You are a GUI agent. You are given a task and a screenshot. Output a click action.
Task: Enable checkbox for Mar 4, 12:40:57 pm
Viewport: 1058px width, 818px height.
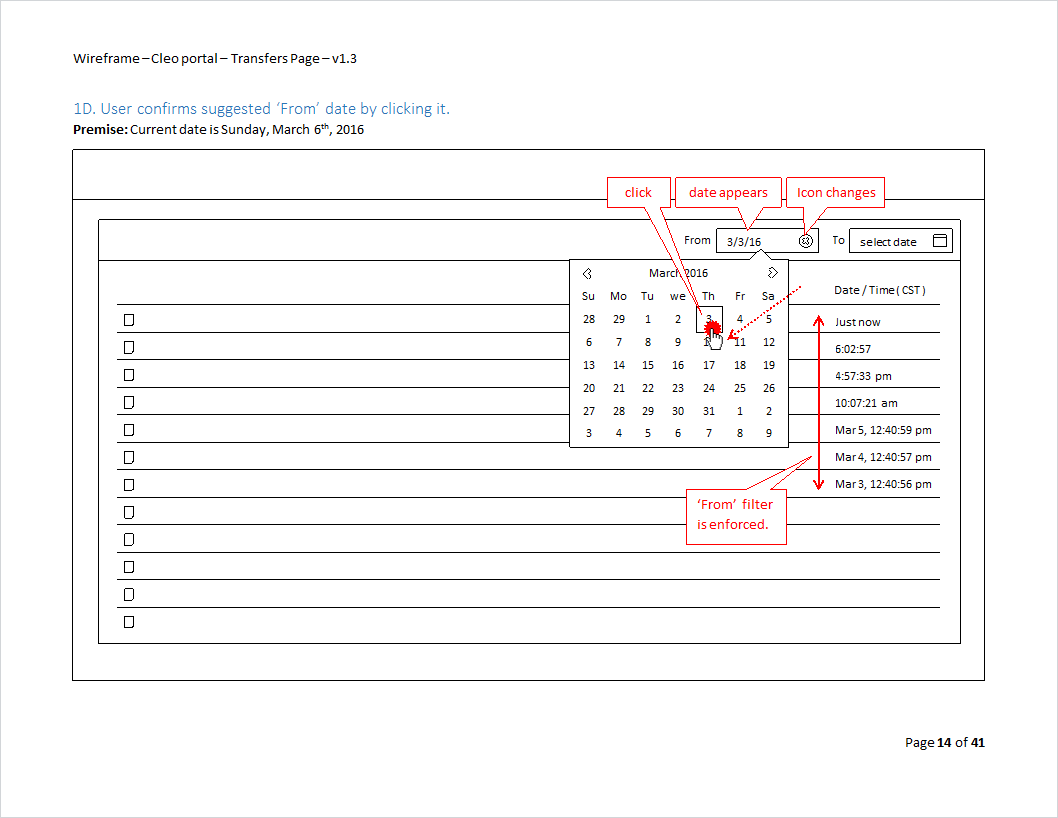129,458
